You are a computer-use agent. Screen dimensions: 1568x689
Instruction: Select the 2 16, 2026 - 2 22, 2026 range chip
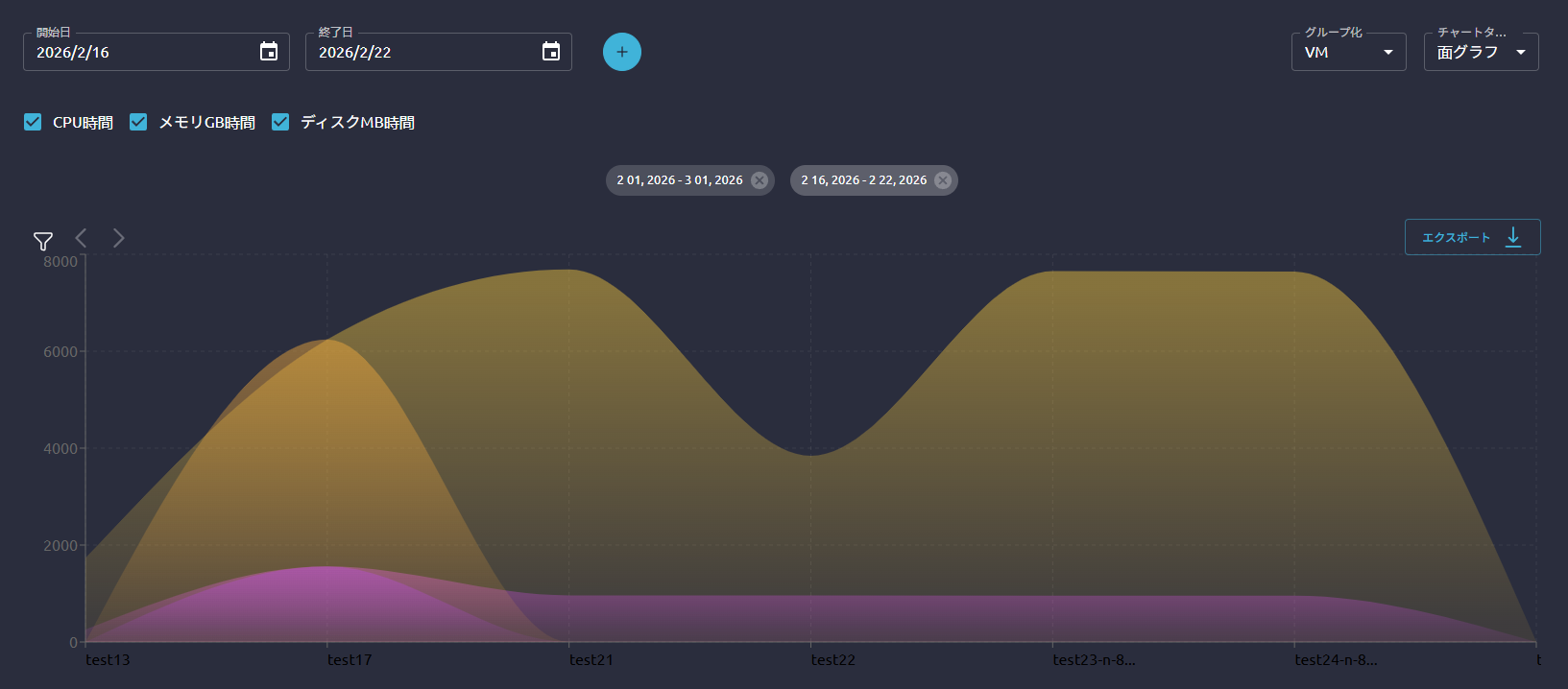point(863,180)
